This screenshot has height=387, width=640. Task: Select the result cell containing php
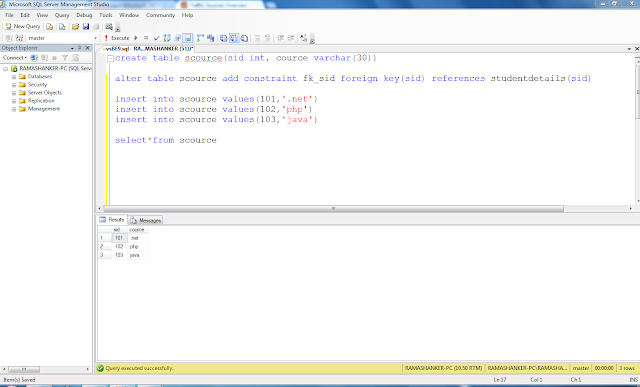click(x=137, y=246)
